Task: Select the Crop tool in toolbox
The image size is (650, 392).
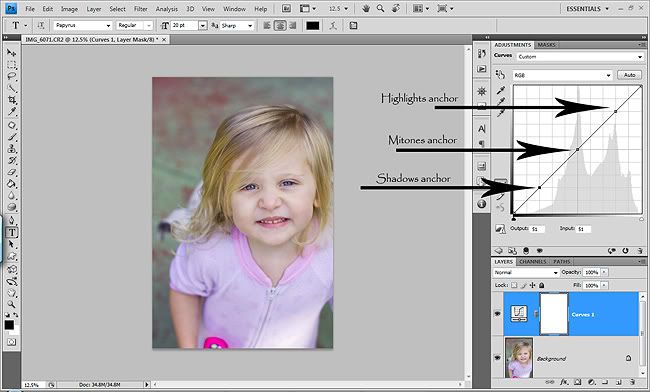Action: 12,100
